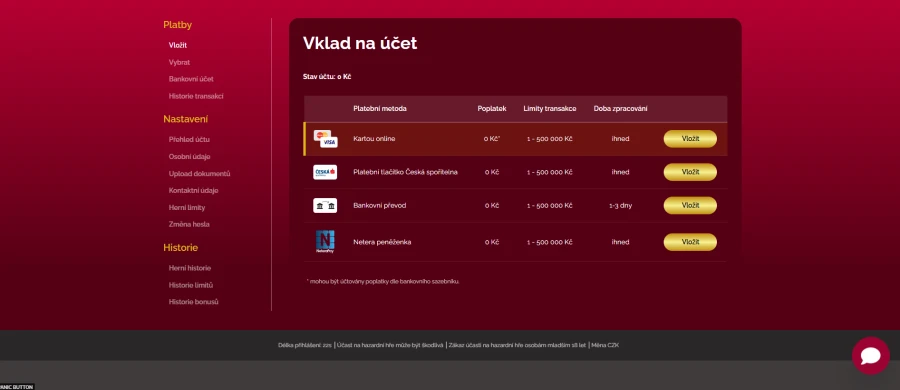The height and width of the screenshot is (390, 900).
Task: Click the bank transfer building icon
Action: click(x=325, y=206)
